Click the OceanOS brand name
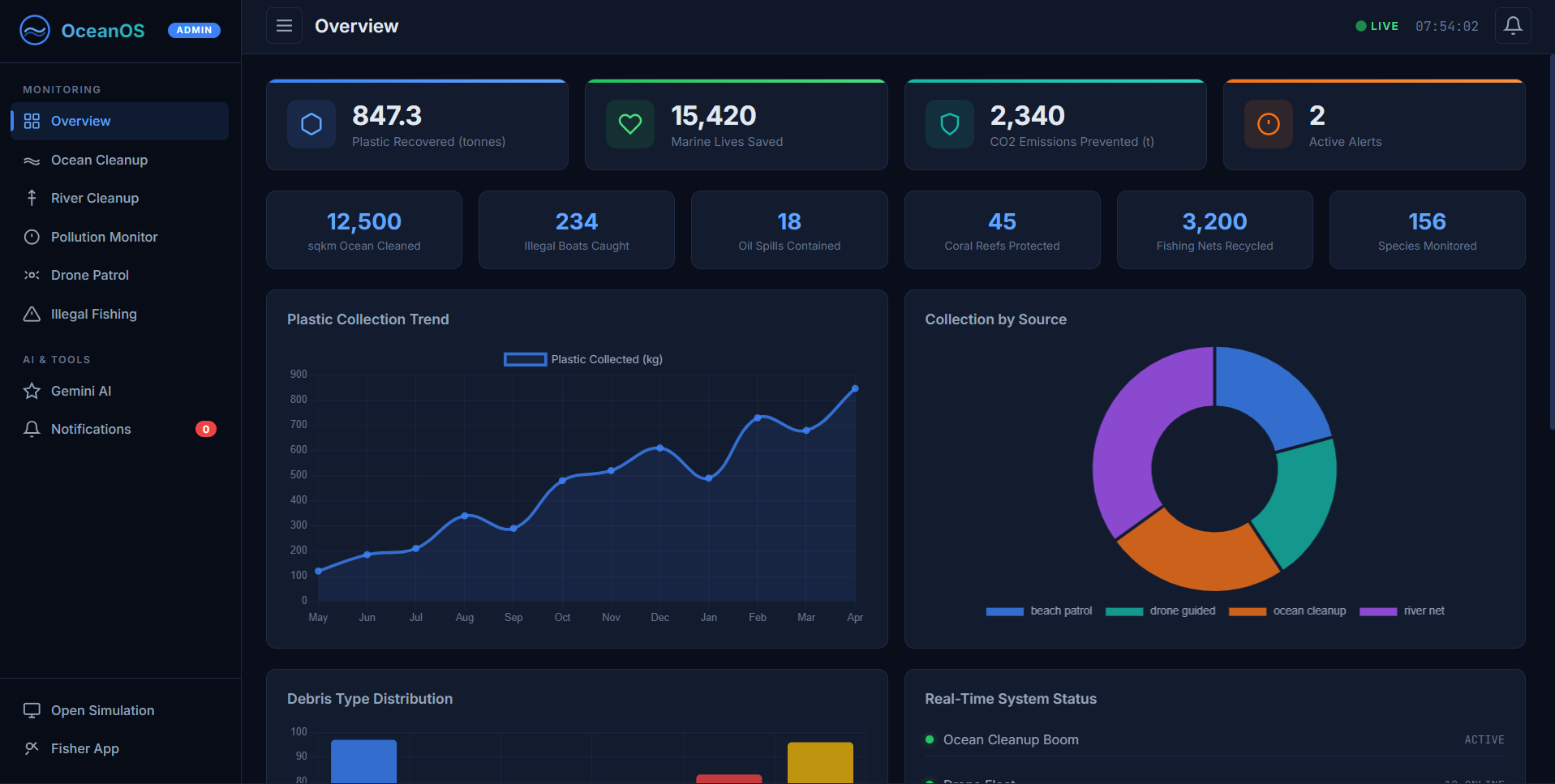 coord(103,31)
